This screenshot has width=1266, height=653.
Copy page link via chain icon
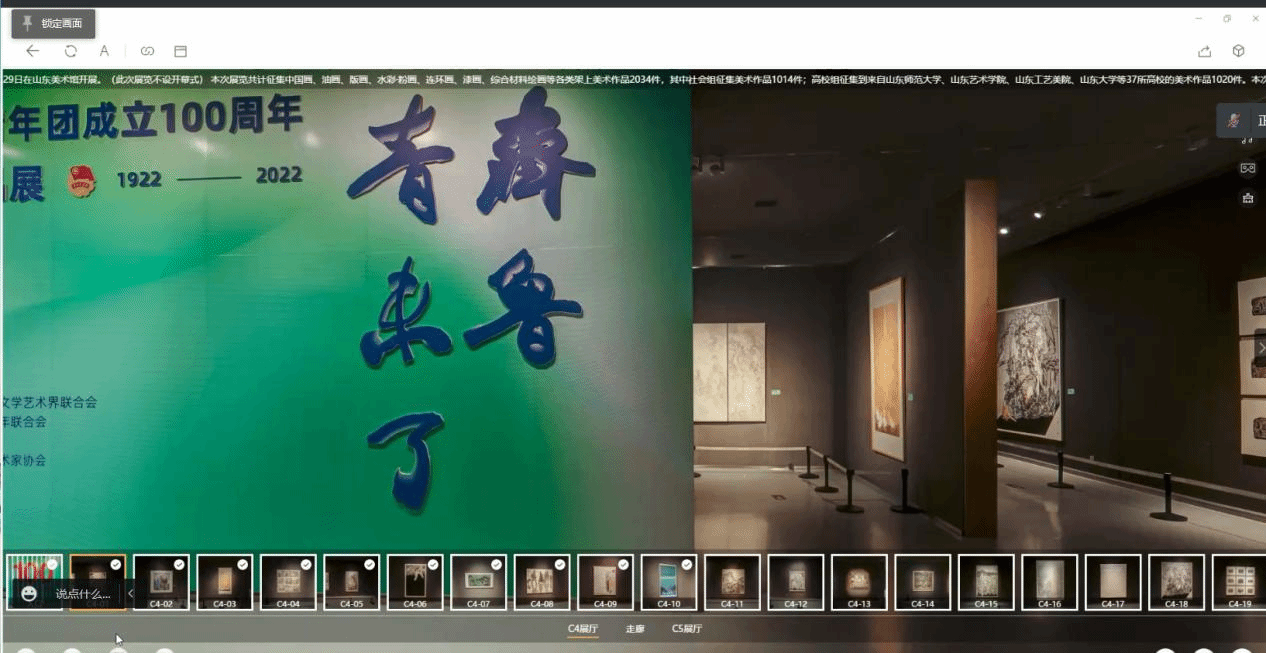pos(147,51)
